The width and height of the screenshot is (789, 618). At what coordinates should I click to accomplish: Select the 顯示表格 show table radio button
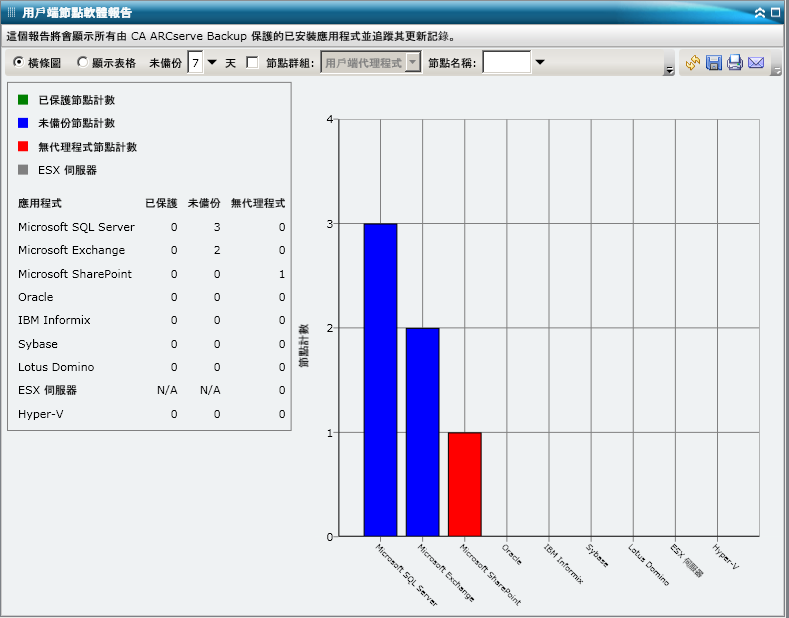pos(82,62)
